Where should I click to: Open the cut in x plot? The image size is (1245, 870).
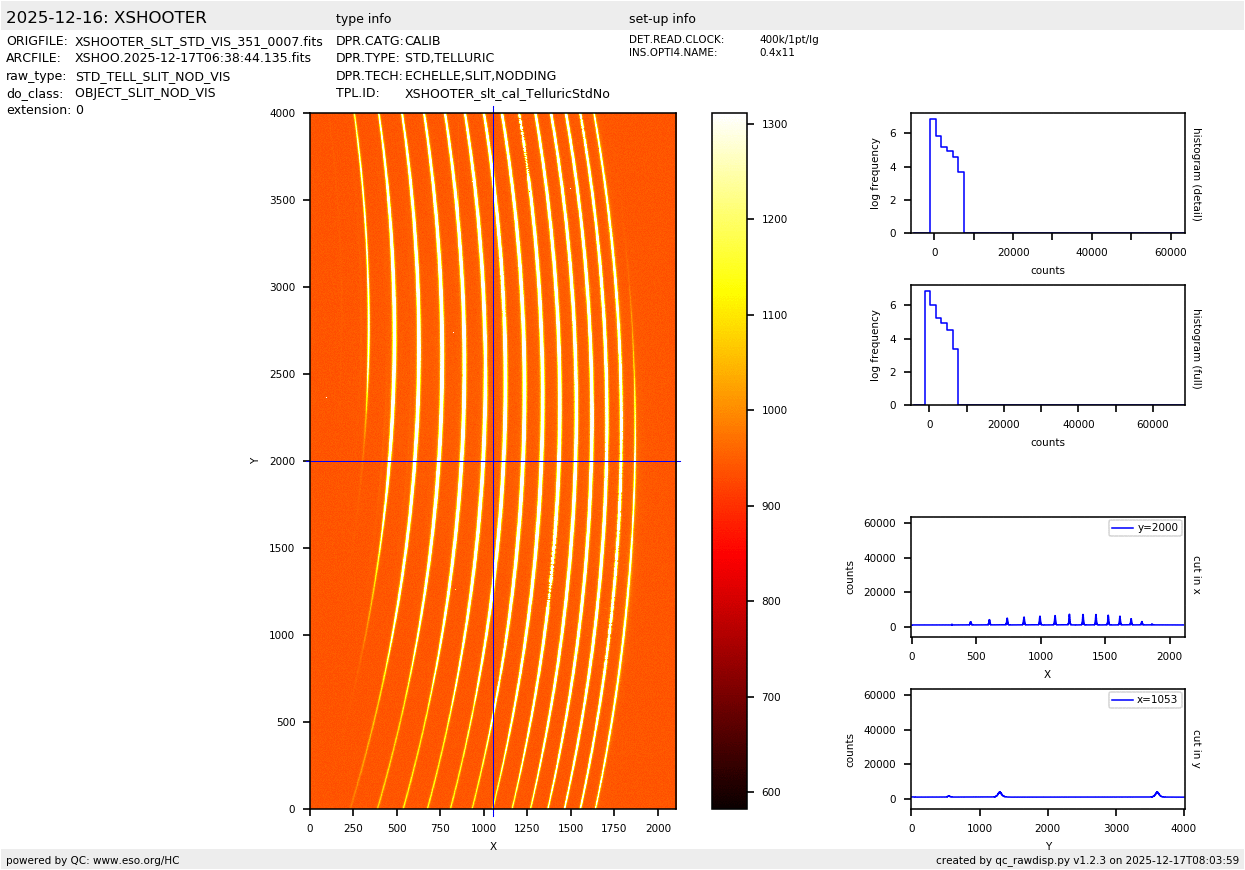coord(1047,577)
